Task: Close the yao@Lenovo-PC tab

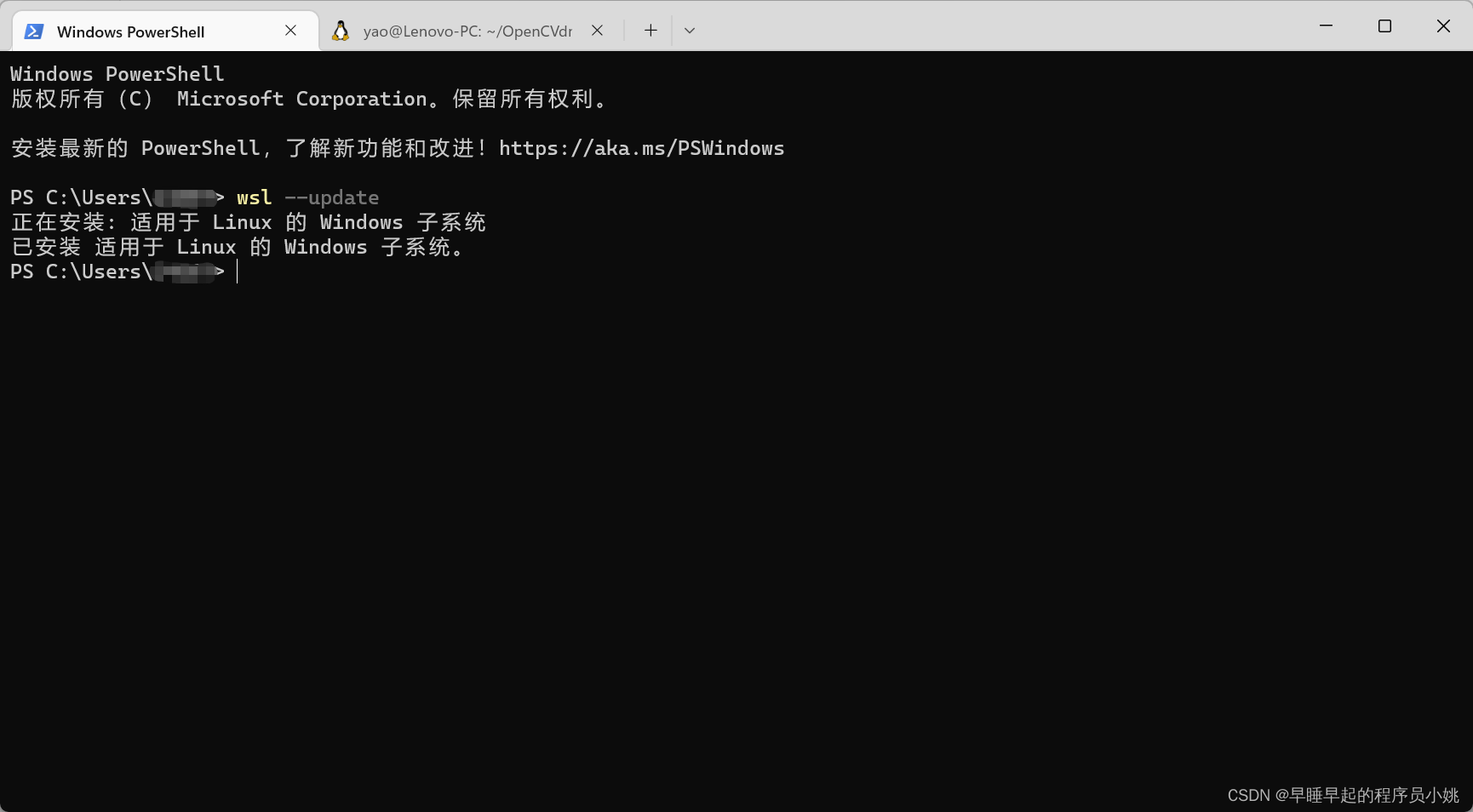Action: 598,31
